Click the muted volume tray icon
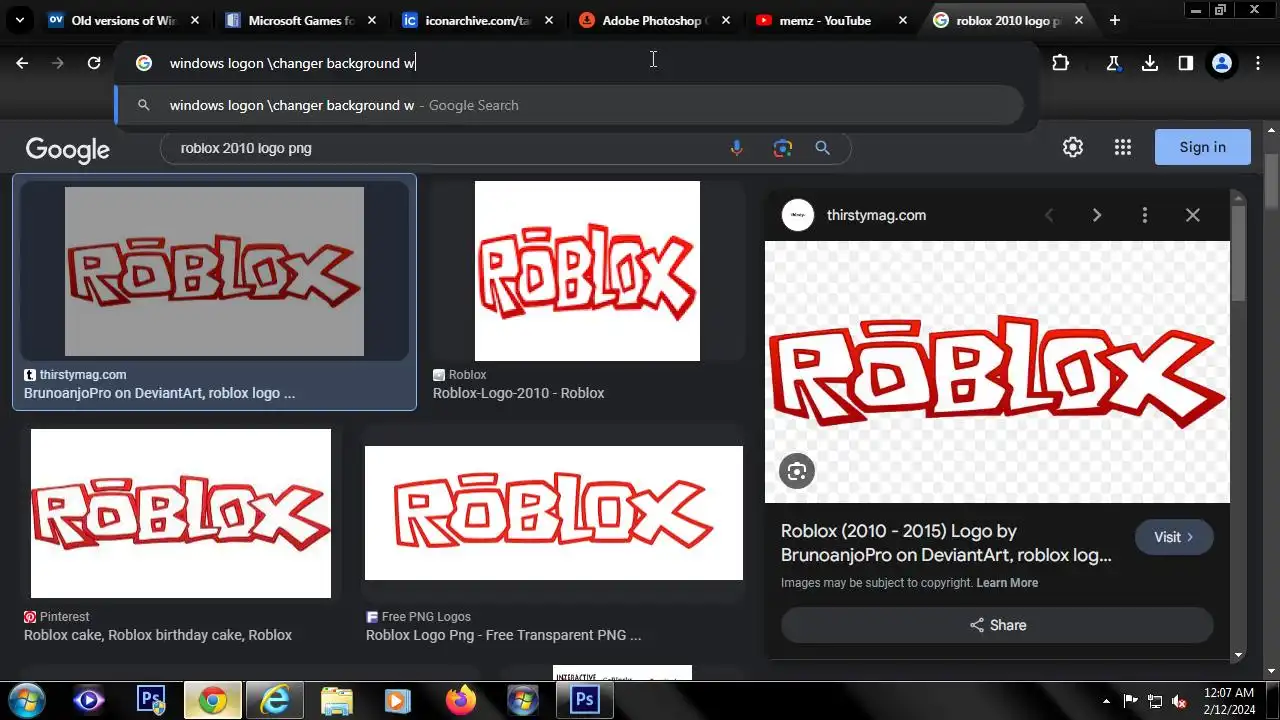 pos(1180,701)
